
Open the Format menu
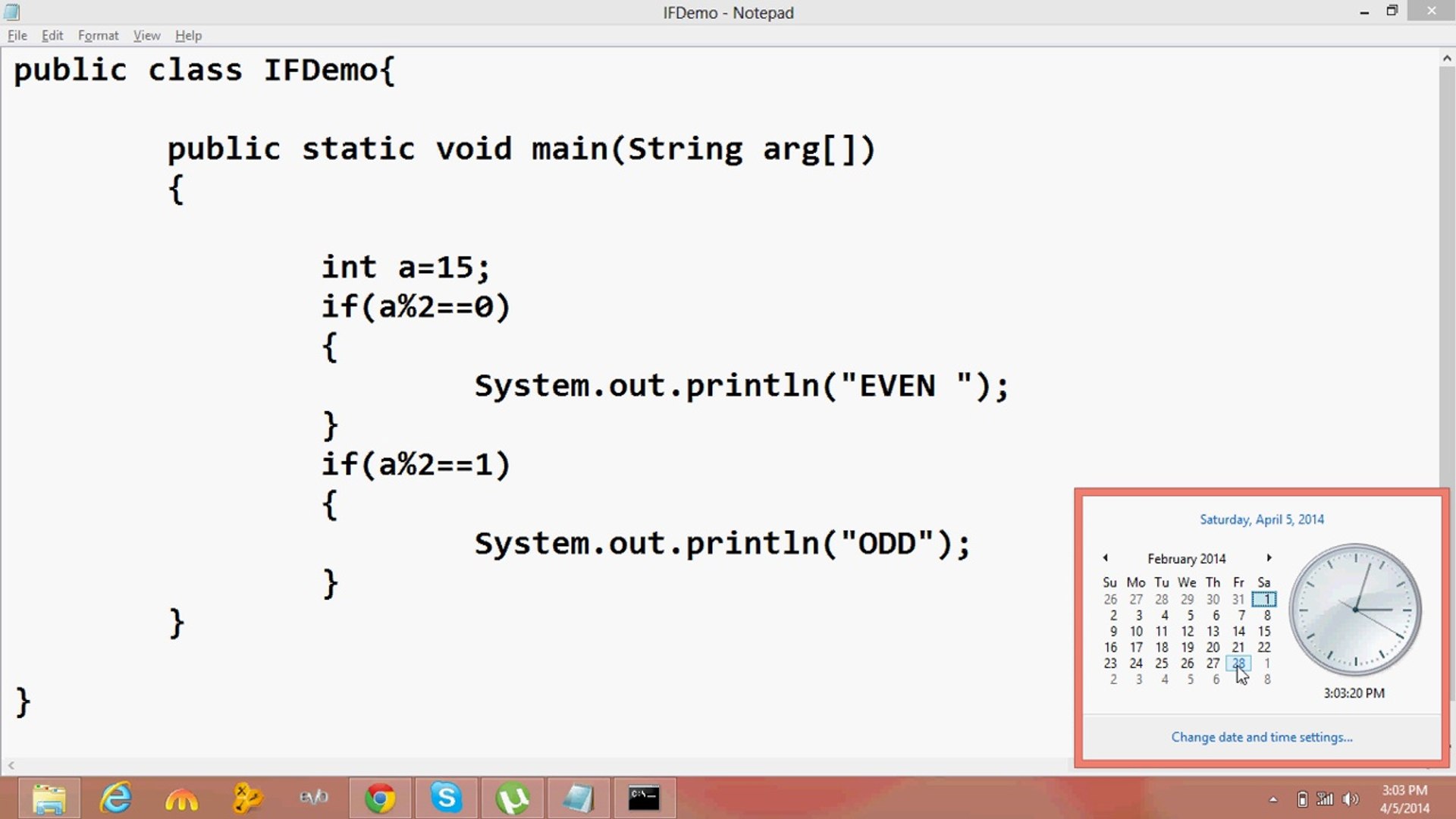pyautogui.click(x=98, y=35)
